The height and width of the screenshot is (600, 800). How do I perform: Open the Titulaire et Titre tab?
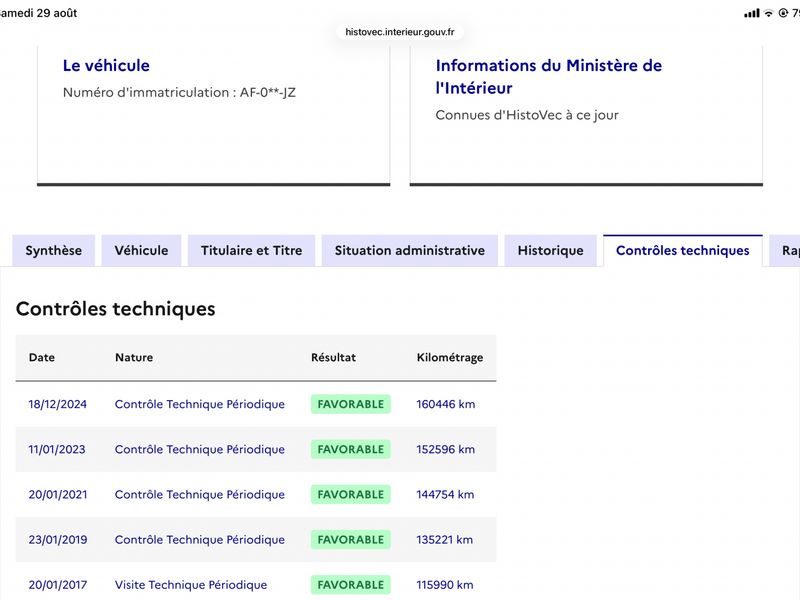click(252, 251)
